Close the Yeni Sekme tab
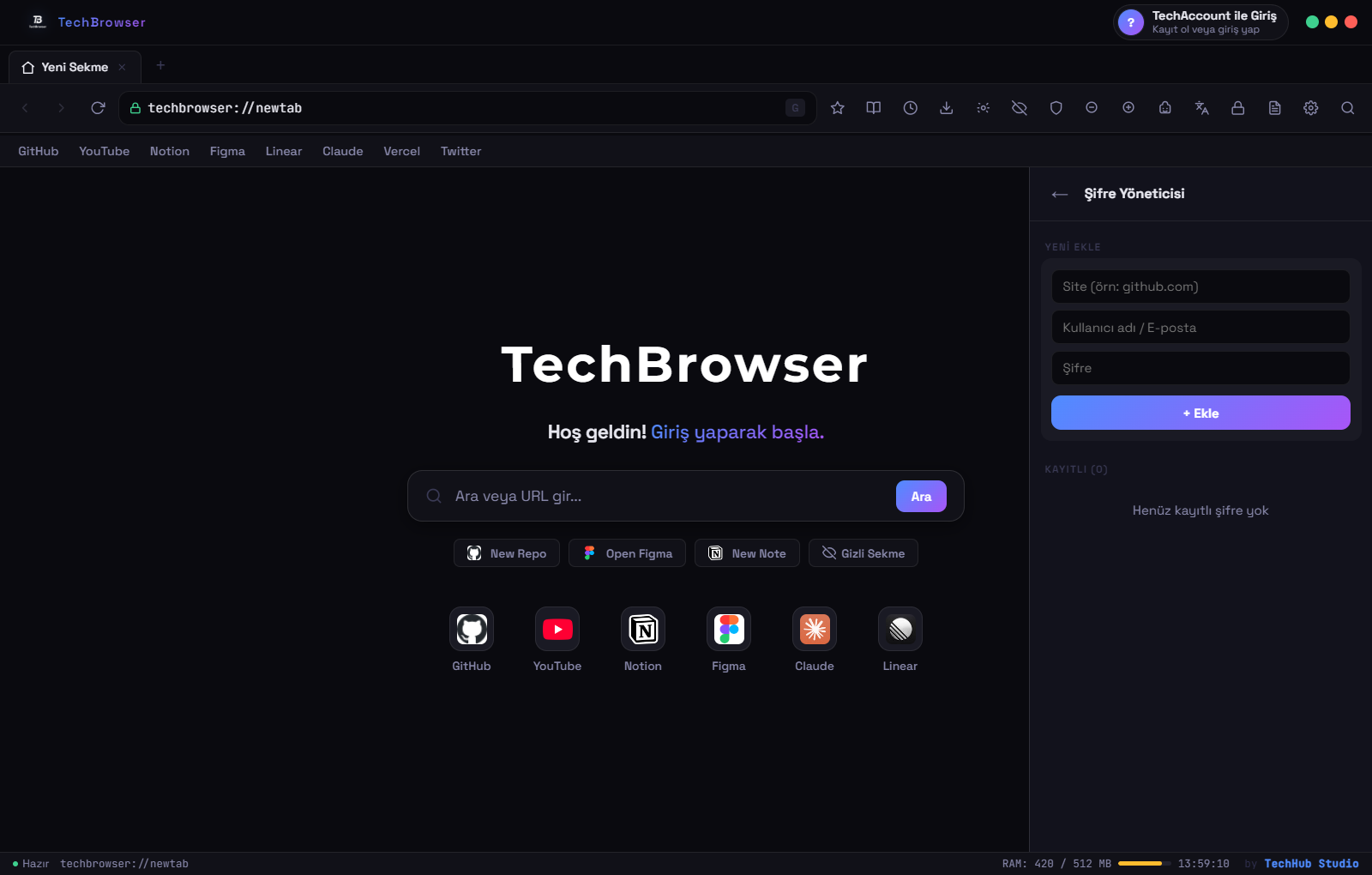The width and height of the screenshot is (1372, 875). tap(122, 67)
